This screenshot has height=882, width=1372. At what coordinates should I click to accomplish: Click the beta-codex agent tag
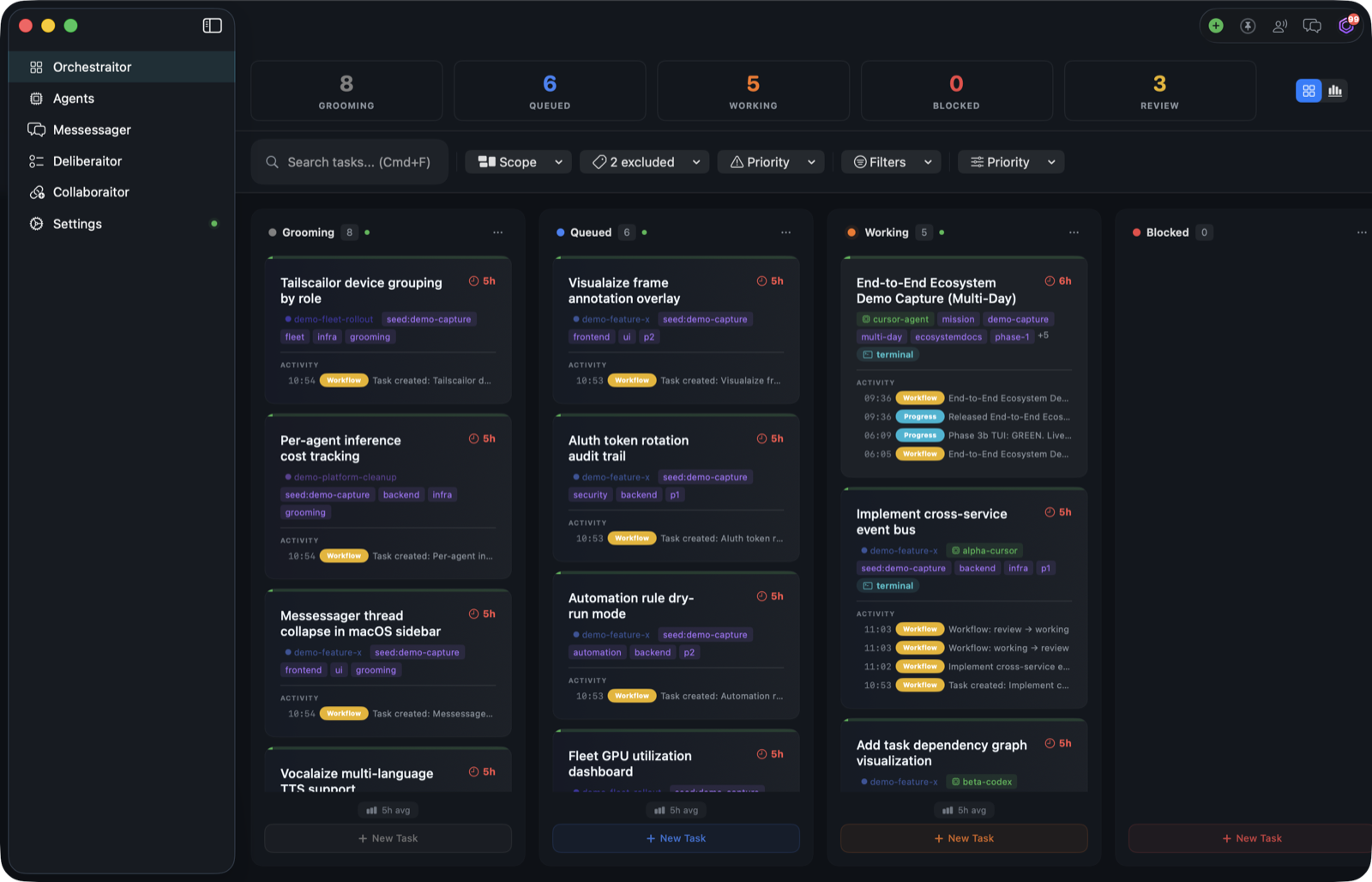point(982,782)
